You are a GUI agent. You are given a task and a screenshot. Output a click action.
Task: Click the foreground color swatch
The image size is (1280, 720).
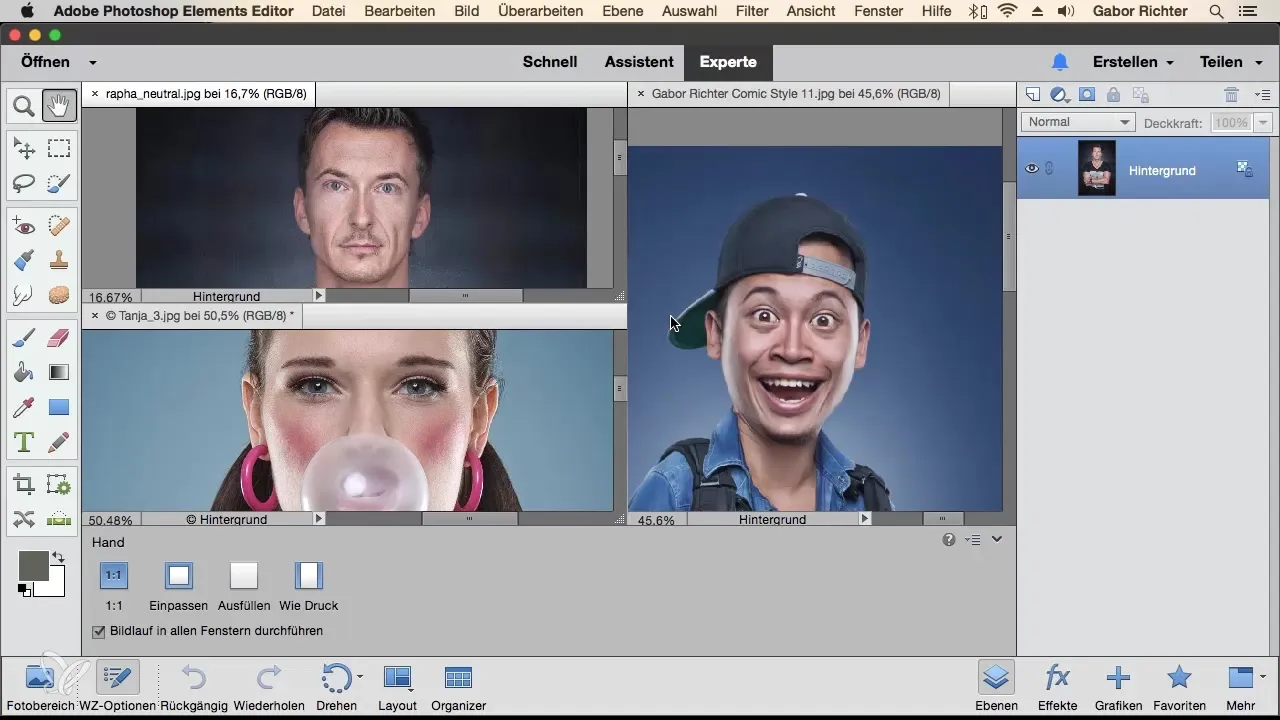click(33, 566)
